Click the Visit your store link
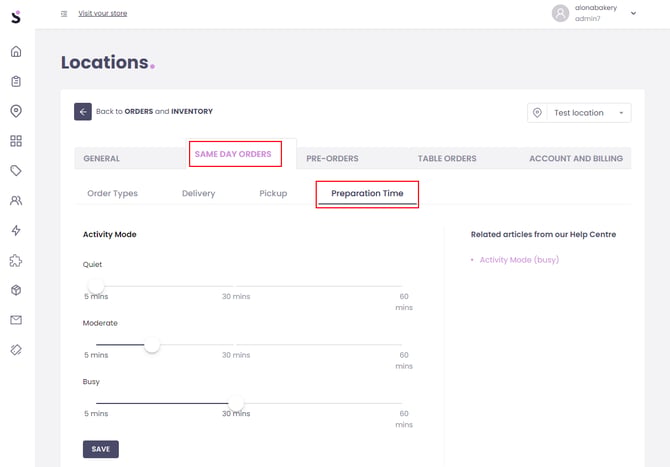Image resolution: width=670 pixels, height=467 pixels. coord(103,13)
